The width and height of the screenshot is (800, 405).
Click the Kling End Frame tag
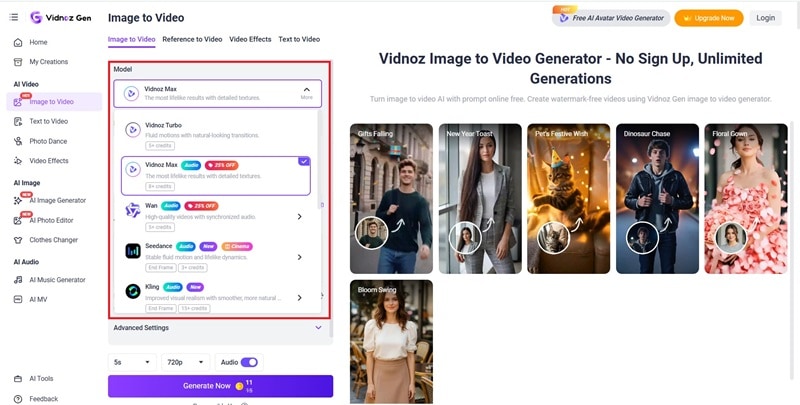coord(161,308)
